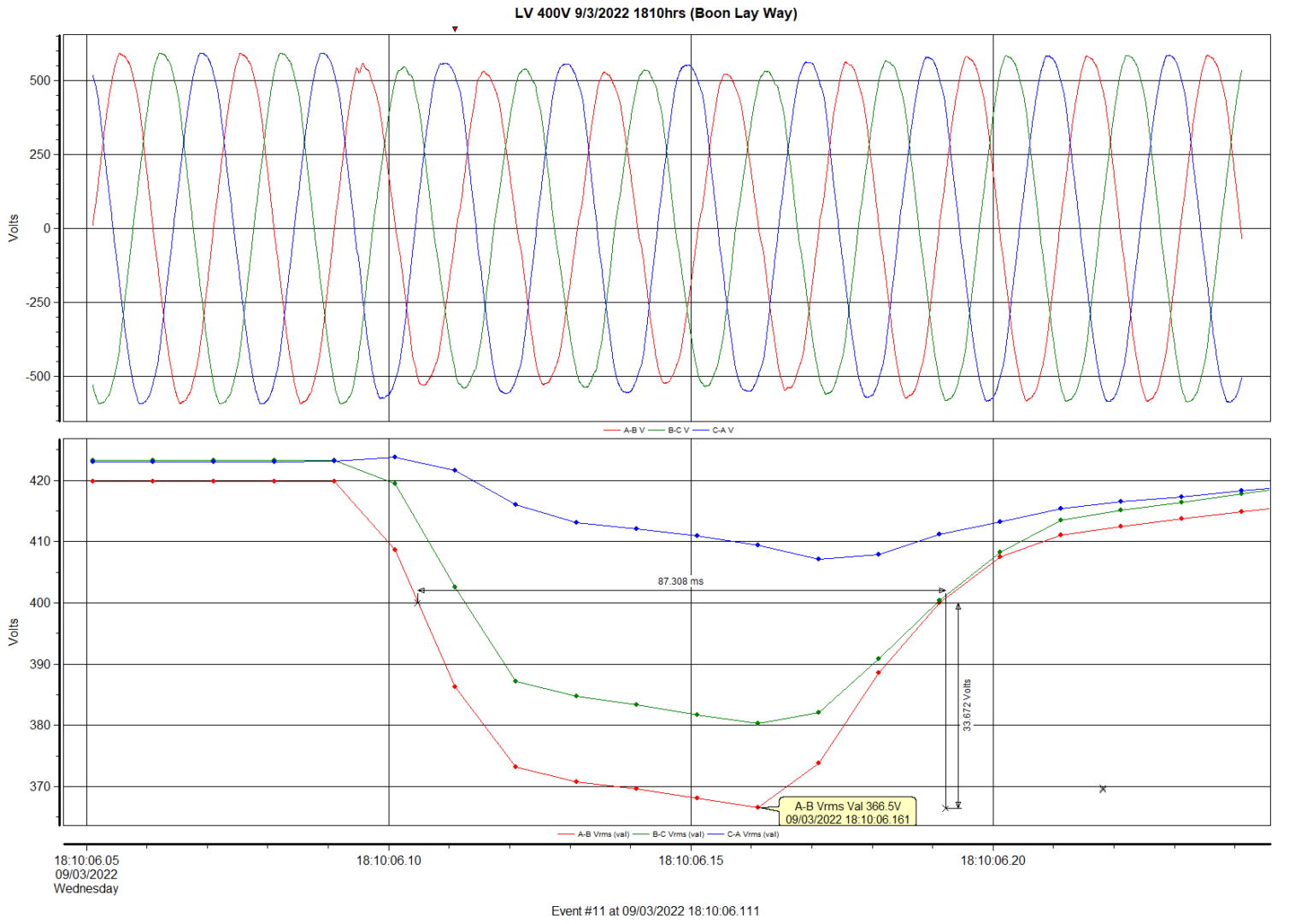
Task: Click the left cursor cross near 400 volts
Action: 416,603
